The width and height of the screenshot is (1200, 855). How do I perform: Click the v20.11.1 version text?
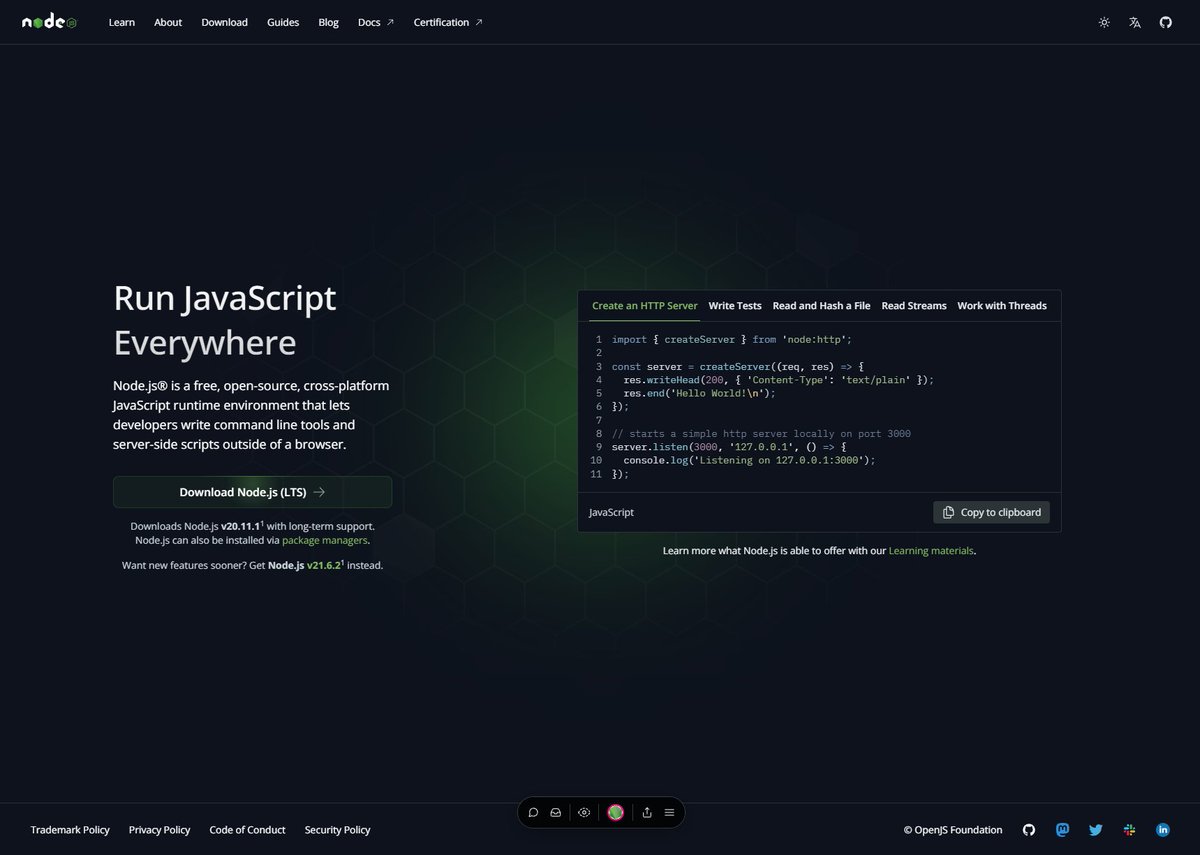pyautogui.click(x=241, y=525)
